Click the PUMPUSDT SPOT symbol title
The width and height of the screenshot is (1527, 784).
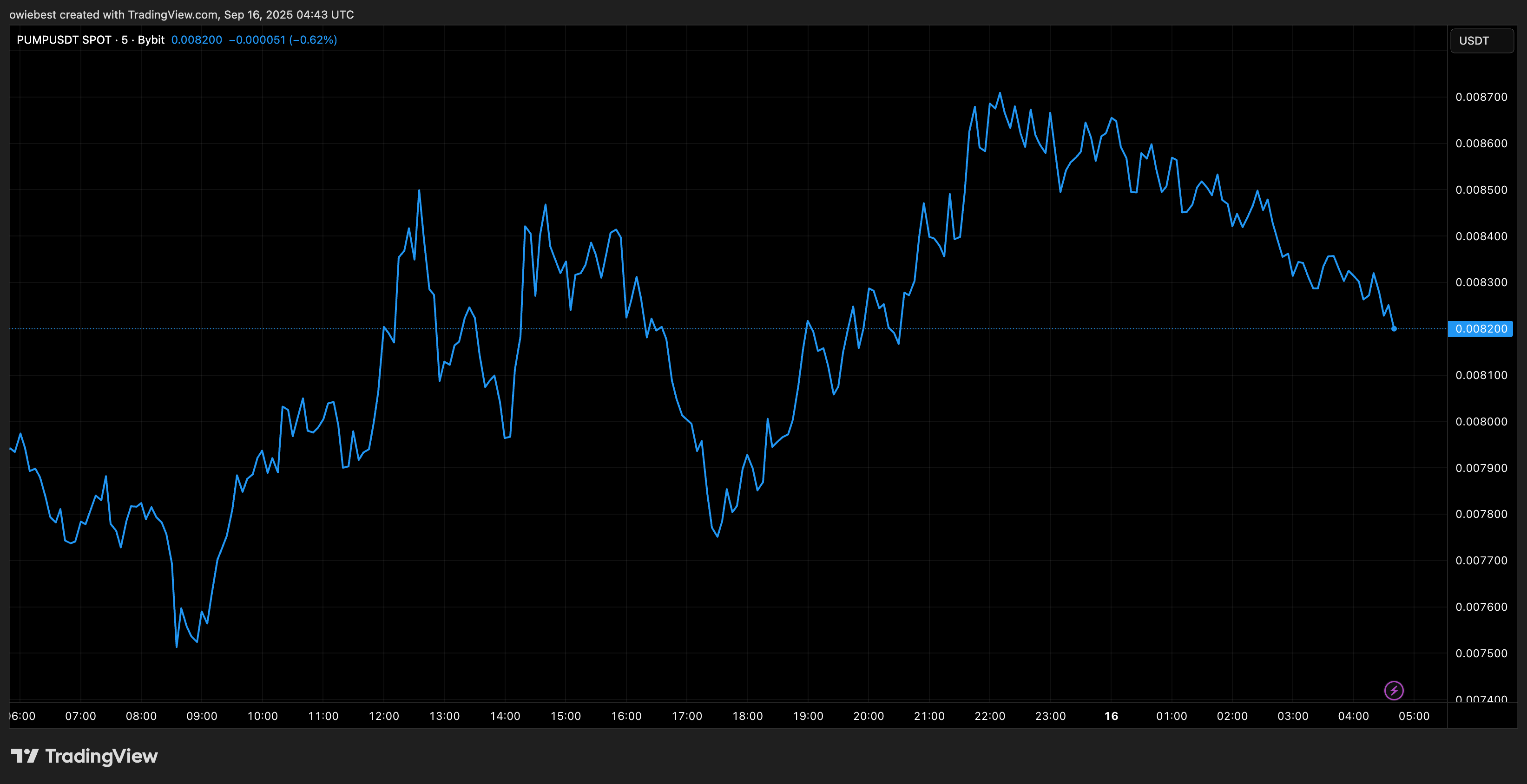[64, 39]
